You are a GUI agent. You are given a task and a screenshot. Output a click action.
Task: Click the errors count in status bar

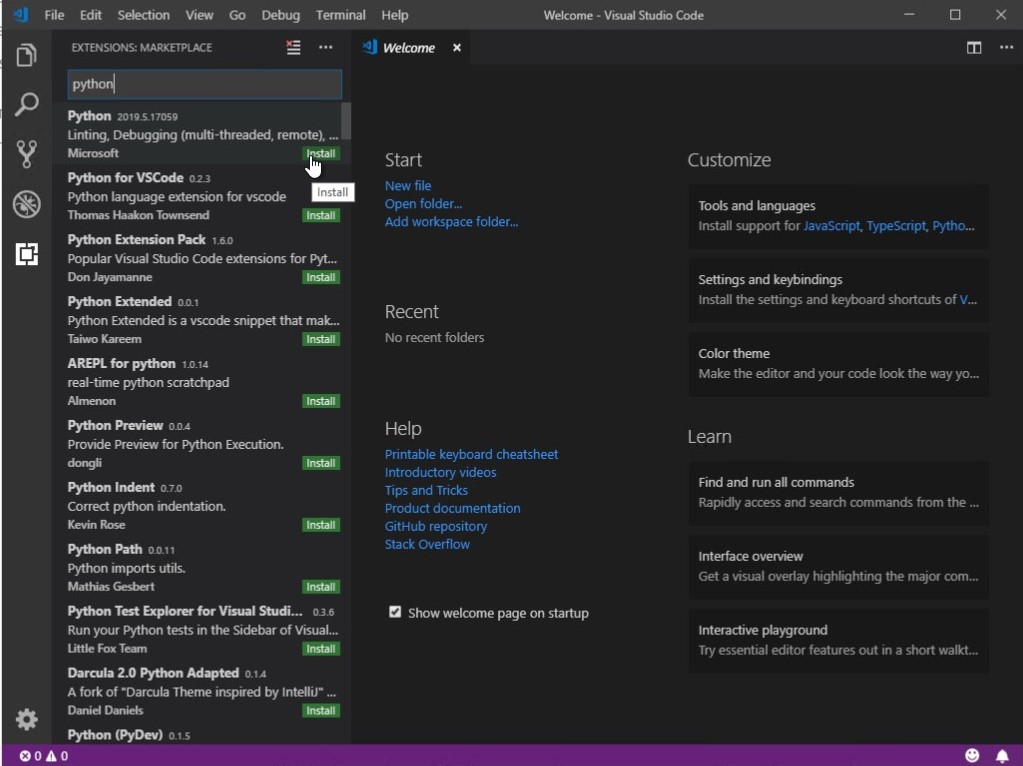[x=30, y=756]
